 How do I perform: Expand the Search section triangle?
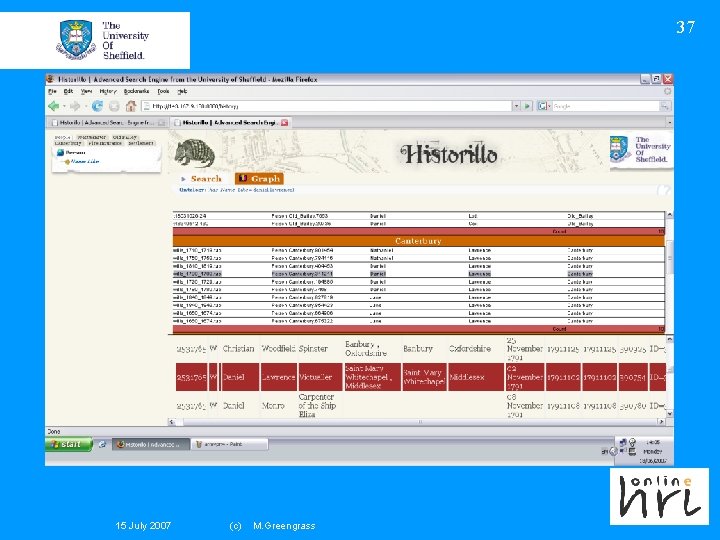tap(183, 179)
